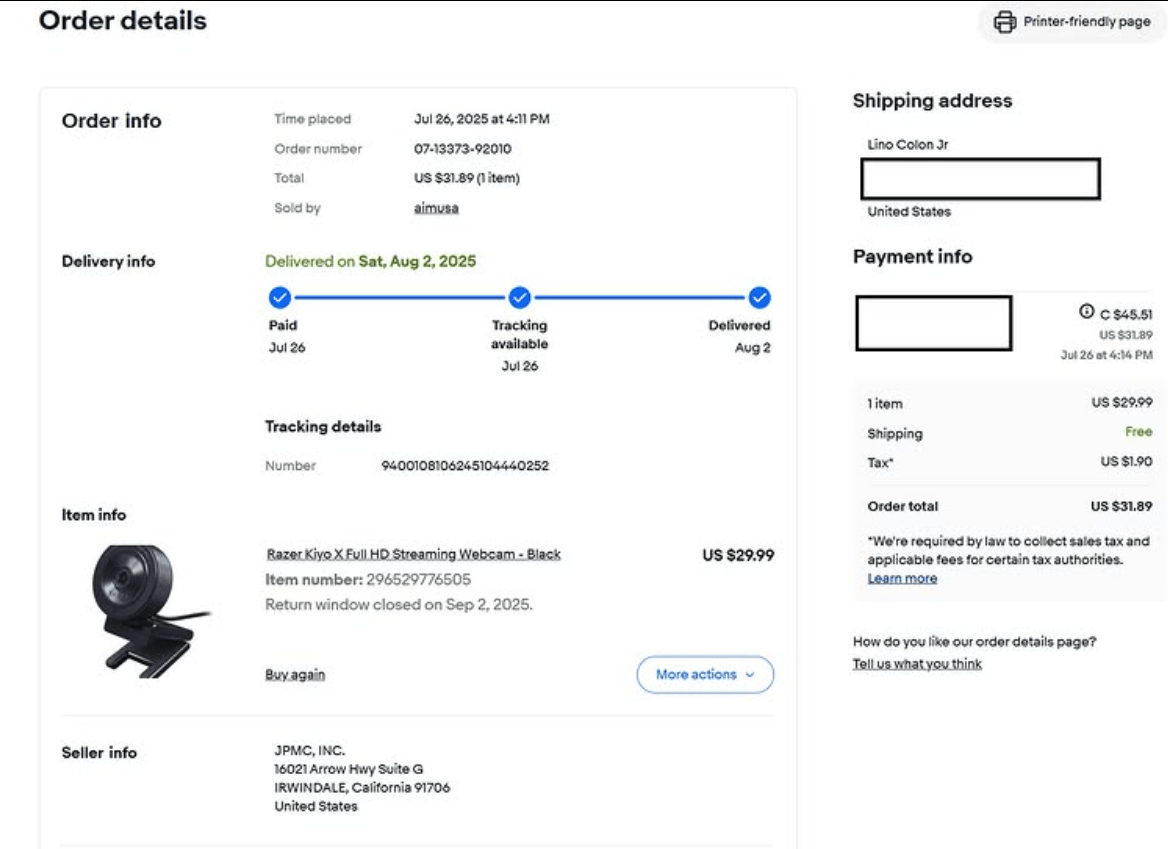Click the Delivered checkmark step icon

pyautogui.click(x=759, y=297)
